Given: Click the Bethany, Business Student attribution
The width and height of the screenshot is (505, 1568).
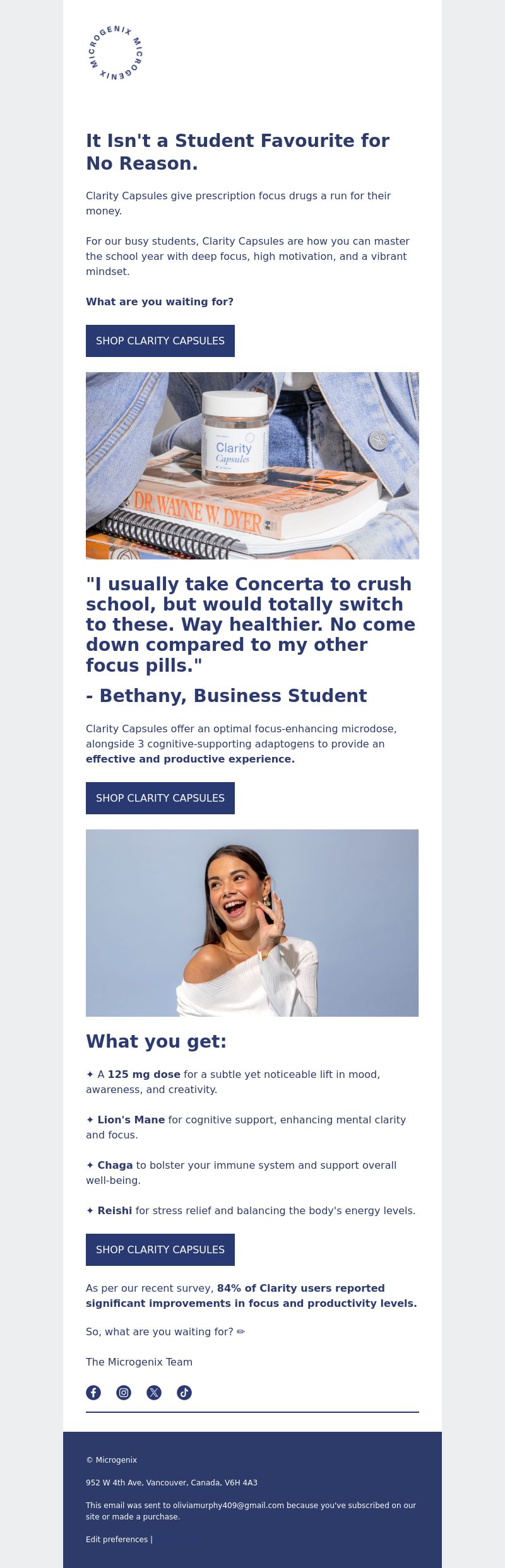Looking at the screenshot, I should pos(226,696).
